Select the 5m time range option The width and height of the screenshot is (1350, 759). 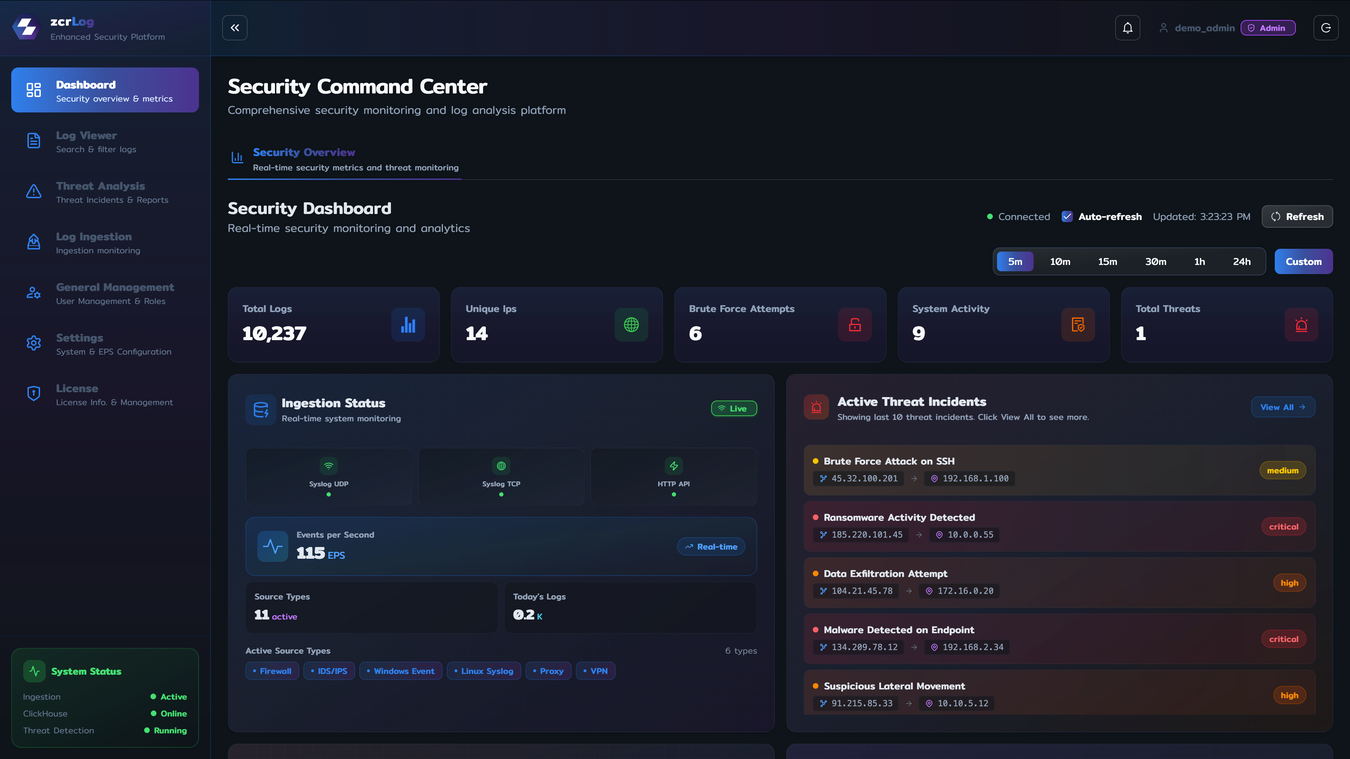coord(1015,262)
